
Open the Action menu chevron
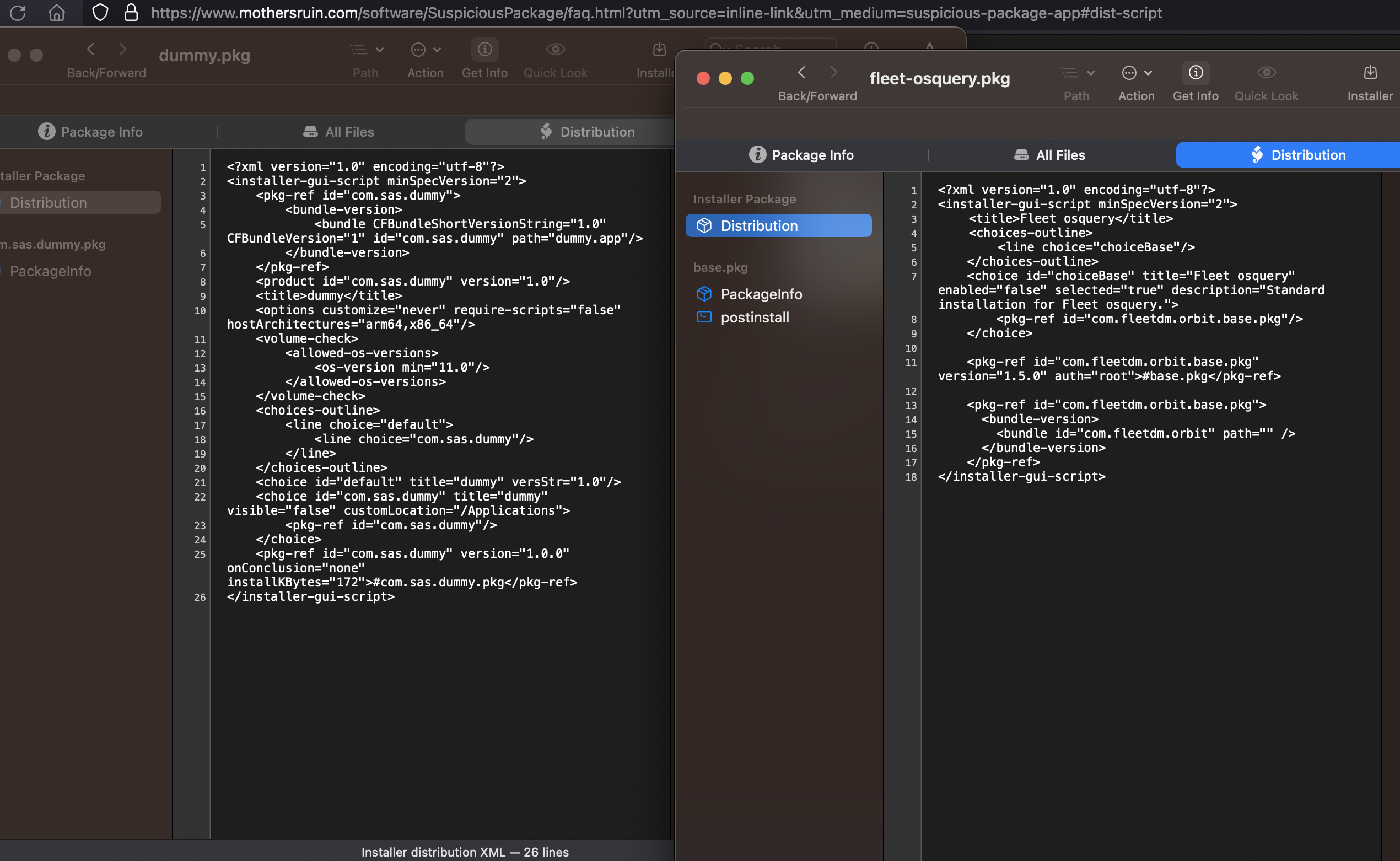coord(1149,73)
